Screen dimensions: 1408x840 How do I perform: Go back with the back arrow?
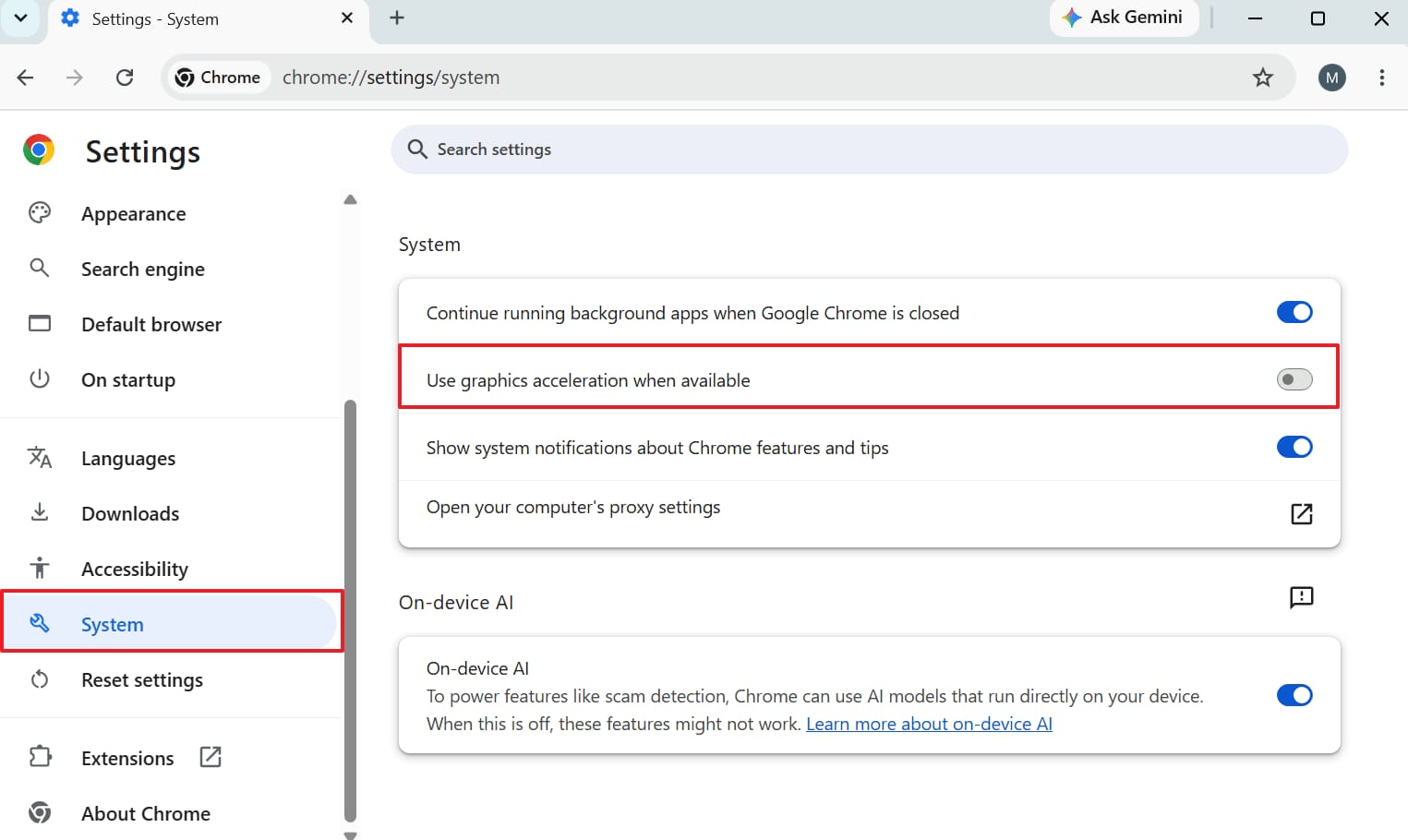25,78
